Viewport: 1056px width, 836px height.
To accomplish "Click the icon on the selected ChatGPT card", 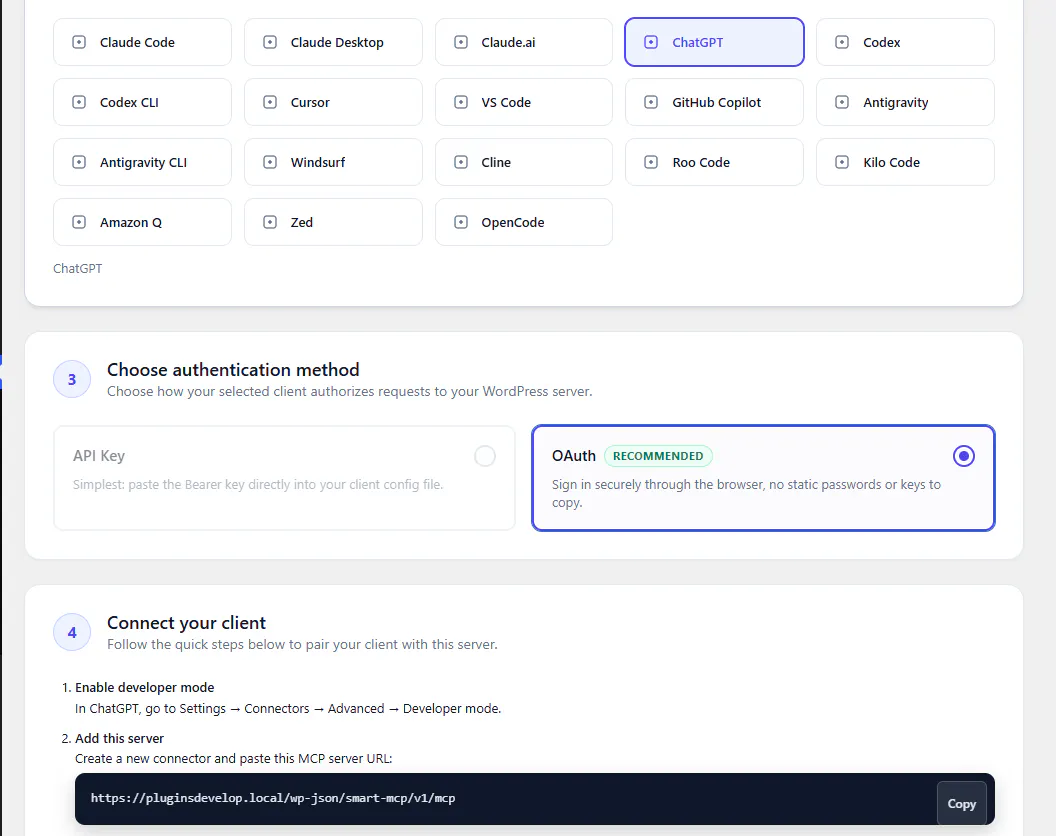I will coord(651,42).
